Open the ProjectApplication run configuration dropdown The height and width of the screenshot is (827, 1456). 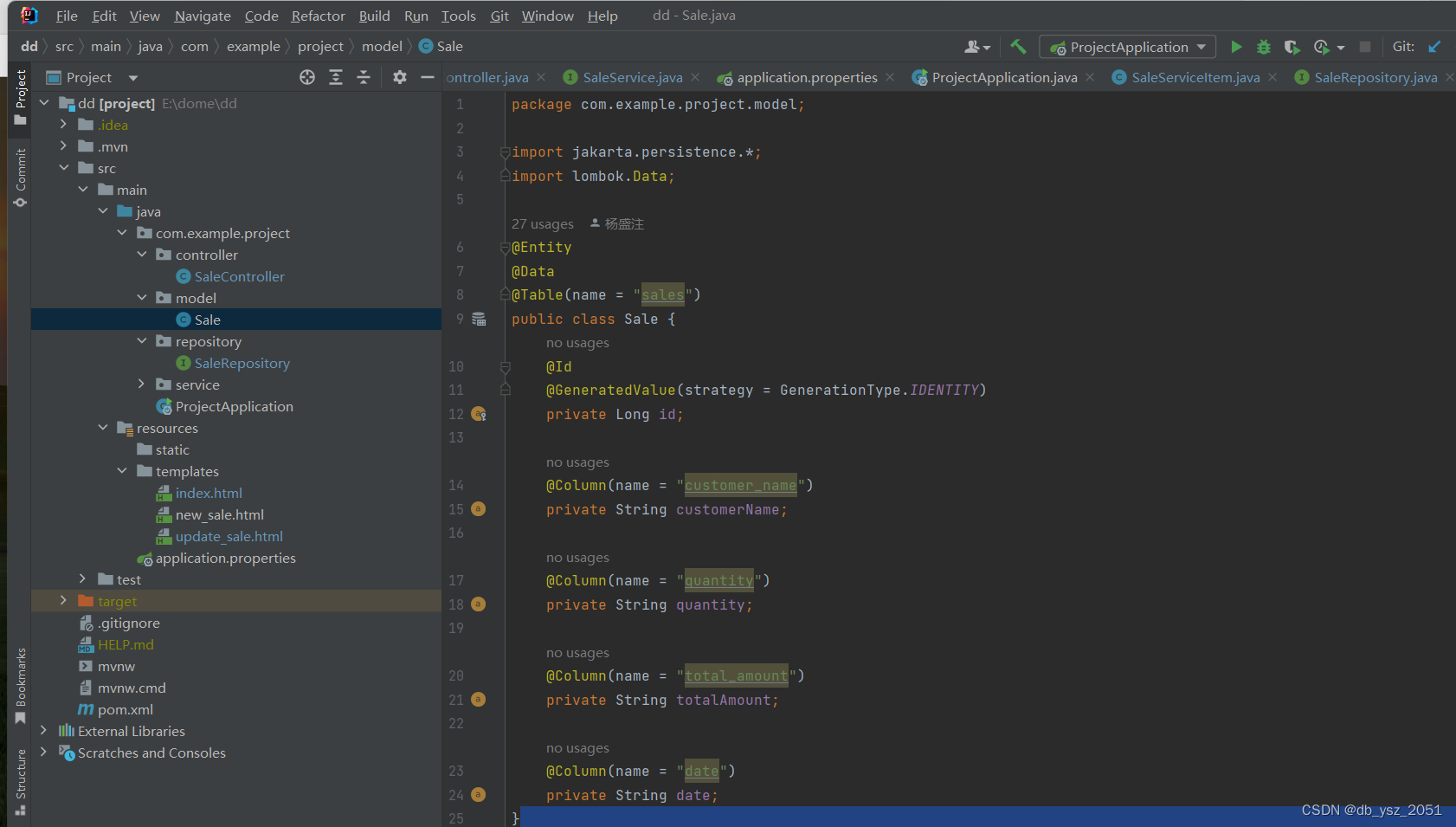pyautogui.click(x=1128, y=47)
